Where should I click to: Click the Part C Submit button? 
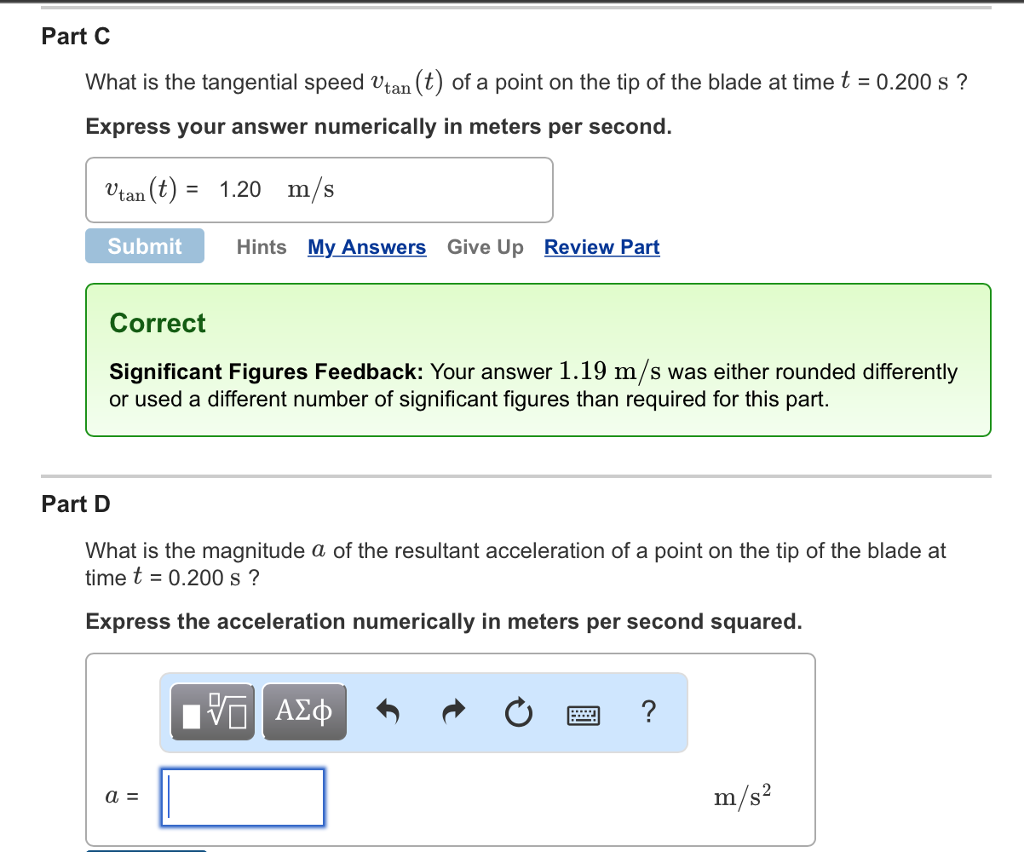point(144,246)
